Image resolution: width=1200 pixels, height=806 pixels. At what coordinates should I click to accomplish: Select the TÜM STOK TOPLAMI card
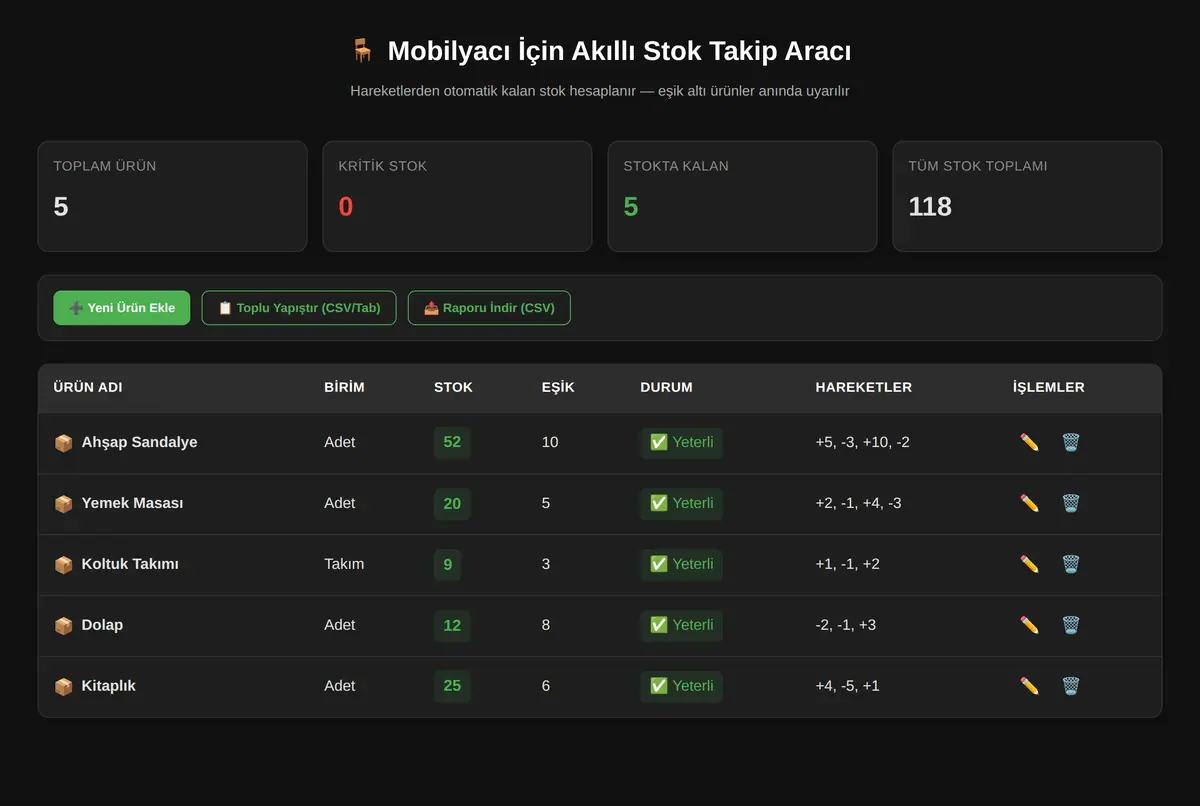point(1027,196)
